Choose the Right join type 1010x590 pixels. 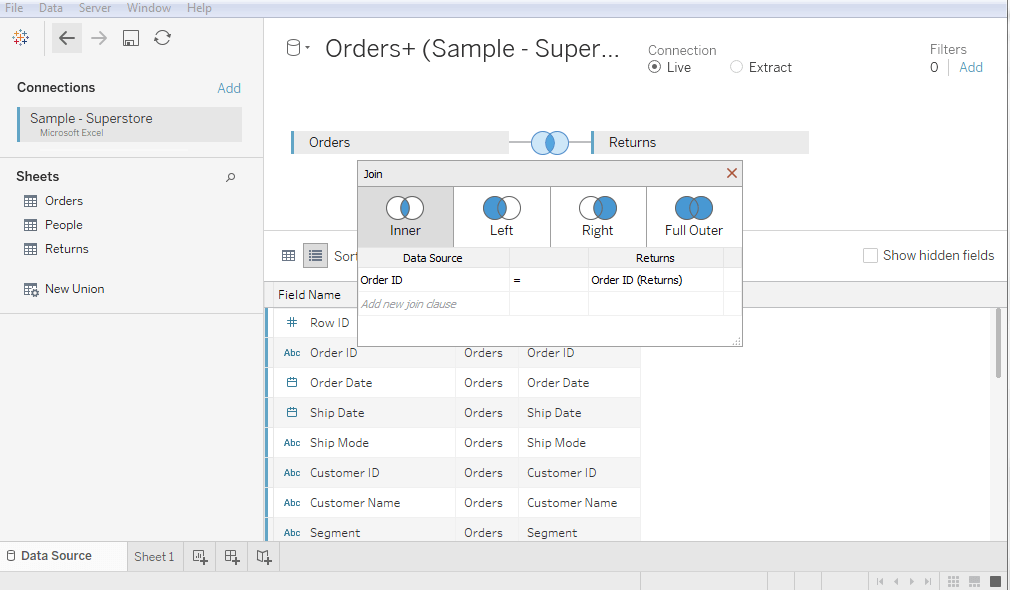(598, 217)
